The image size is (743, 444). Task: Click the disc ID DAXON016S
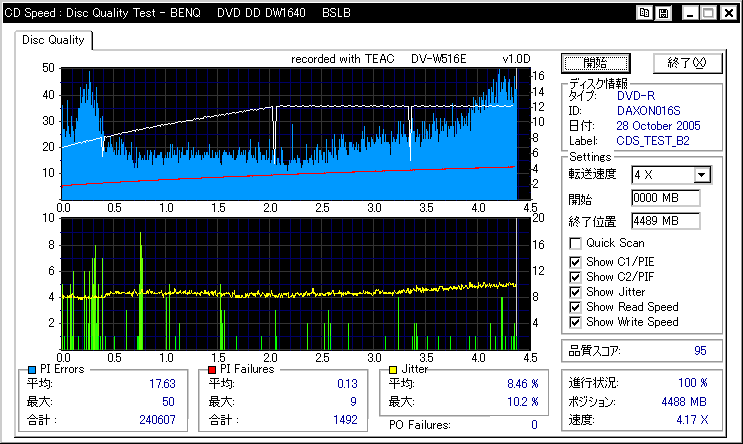(648, 111)
